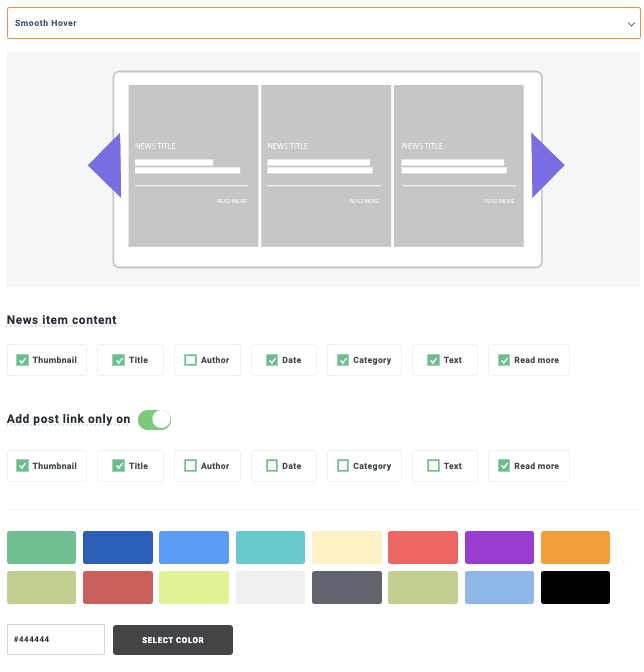
Task: Check Category under Add post link only on
Action: click(343, 466)
